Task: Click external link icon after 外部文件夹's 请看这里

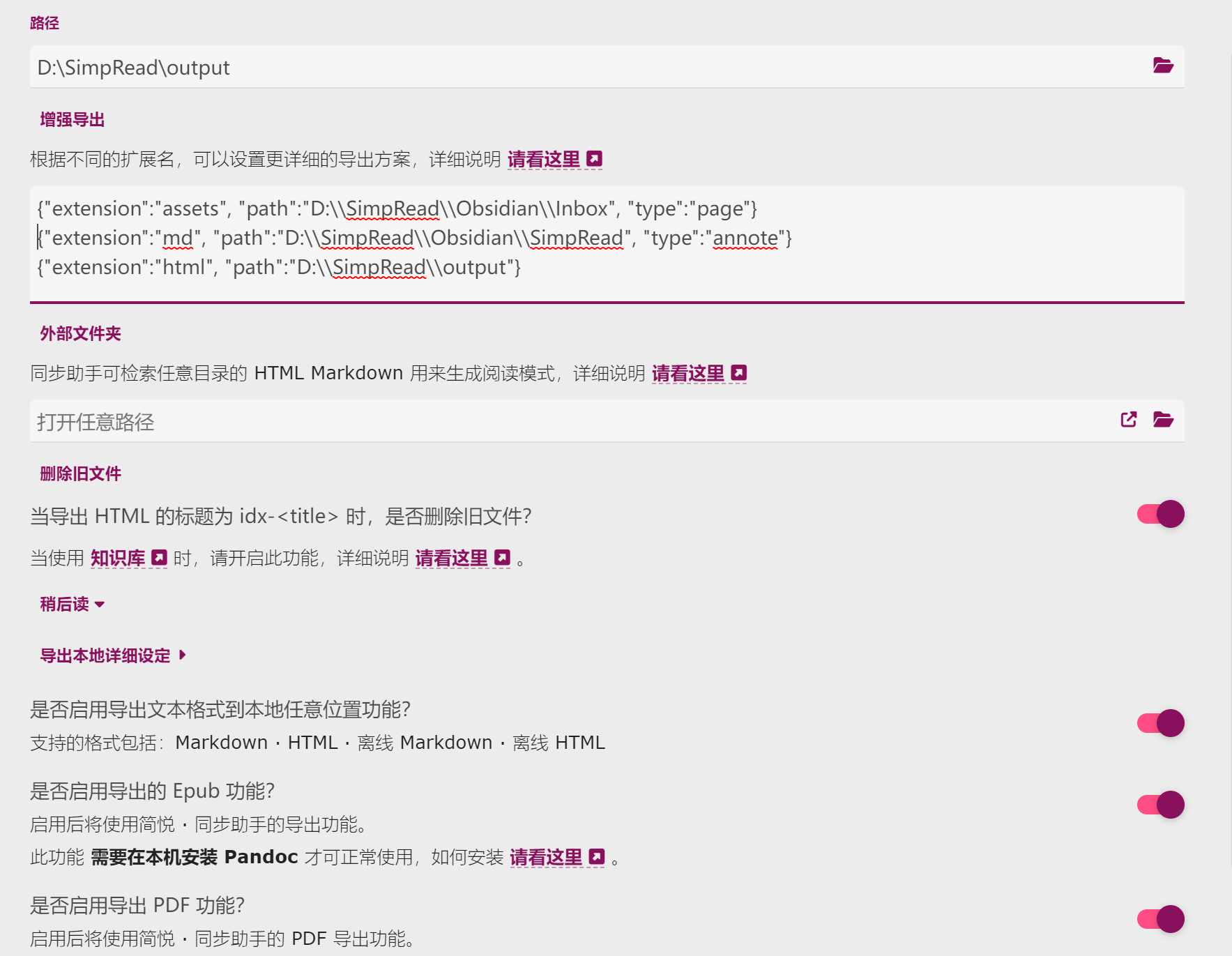Action: (x=738, y=372)
